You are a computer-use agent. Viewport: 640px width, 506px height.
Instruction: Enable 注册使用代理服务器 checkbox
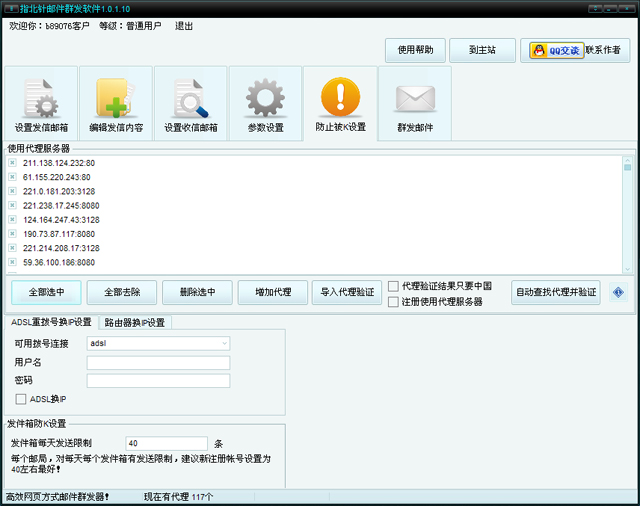pos(393,302)
